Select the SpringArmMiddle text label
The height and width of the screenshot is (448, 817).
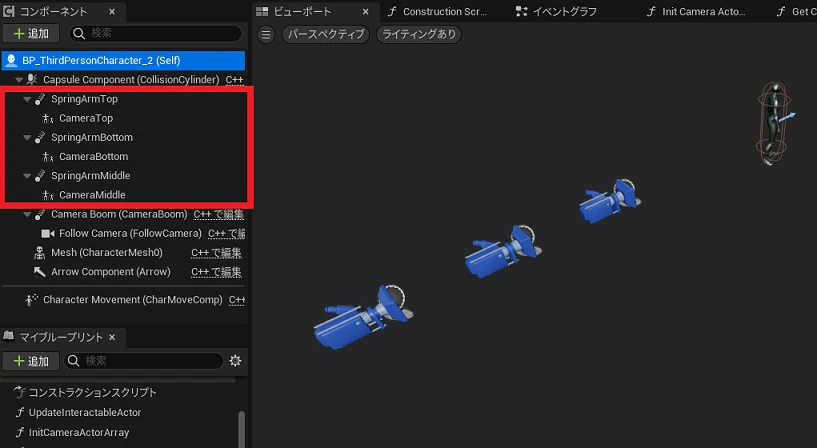coord(91,176)
